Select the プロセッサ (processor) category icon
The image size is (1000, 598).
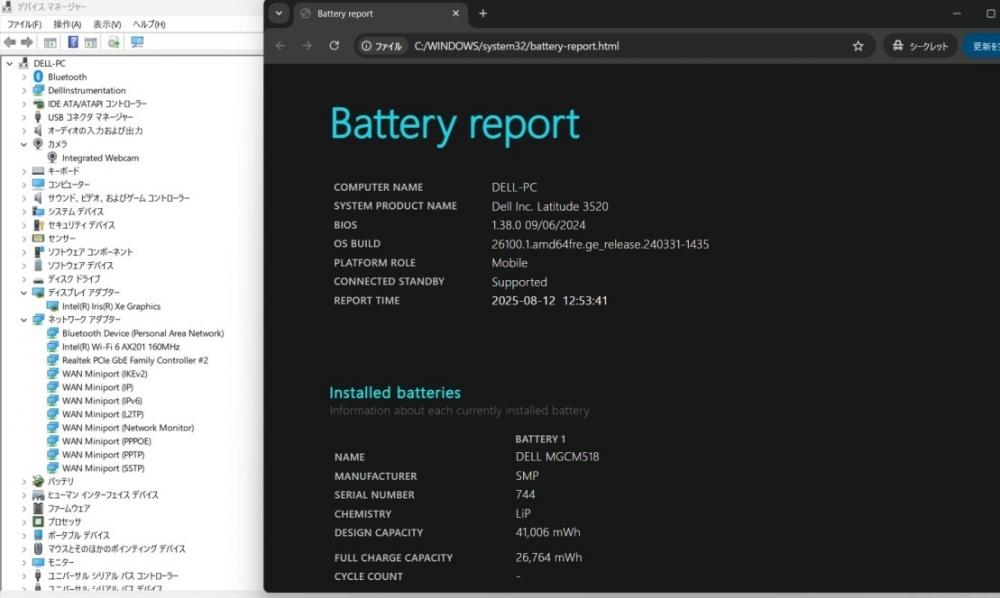click(x=38, y=521)
